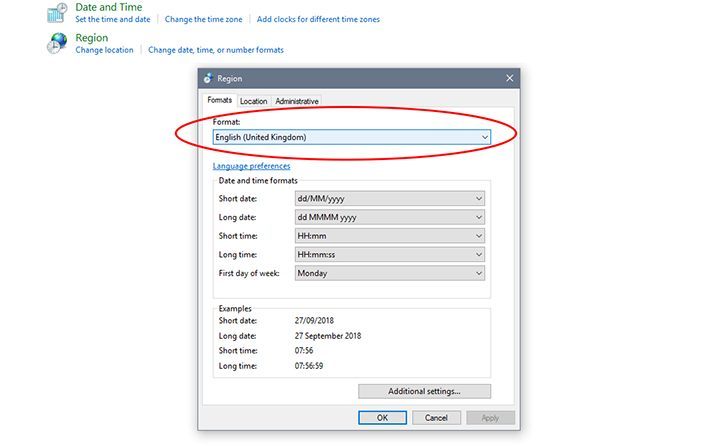The height and width of the screenshot is (446, 720).
Task: Open Change the time zone link
Action: (203, 19)
